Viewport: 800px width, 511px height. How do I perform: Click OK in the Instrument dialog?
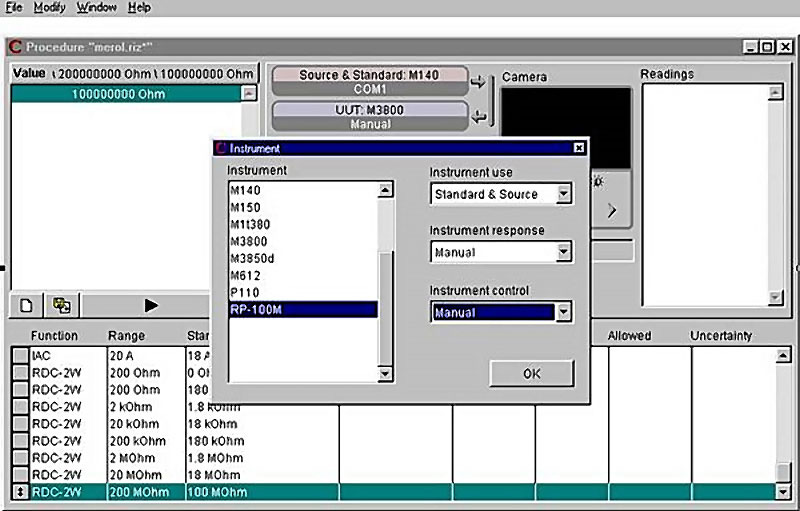[x=531, y=374]
